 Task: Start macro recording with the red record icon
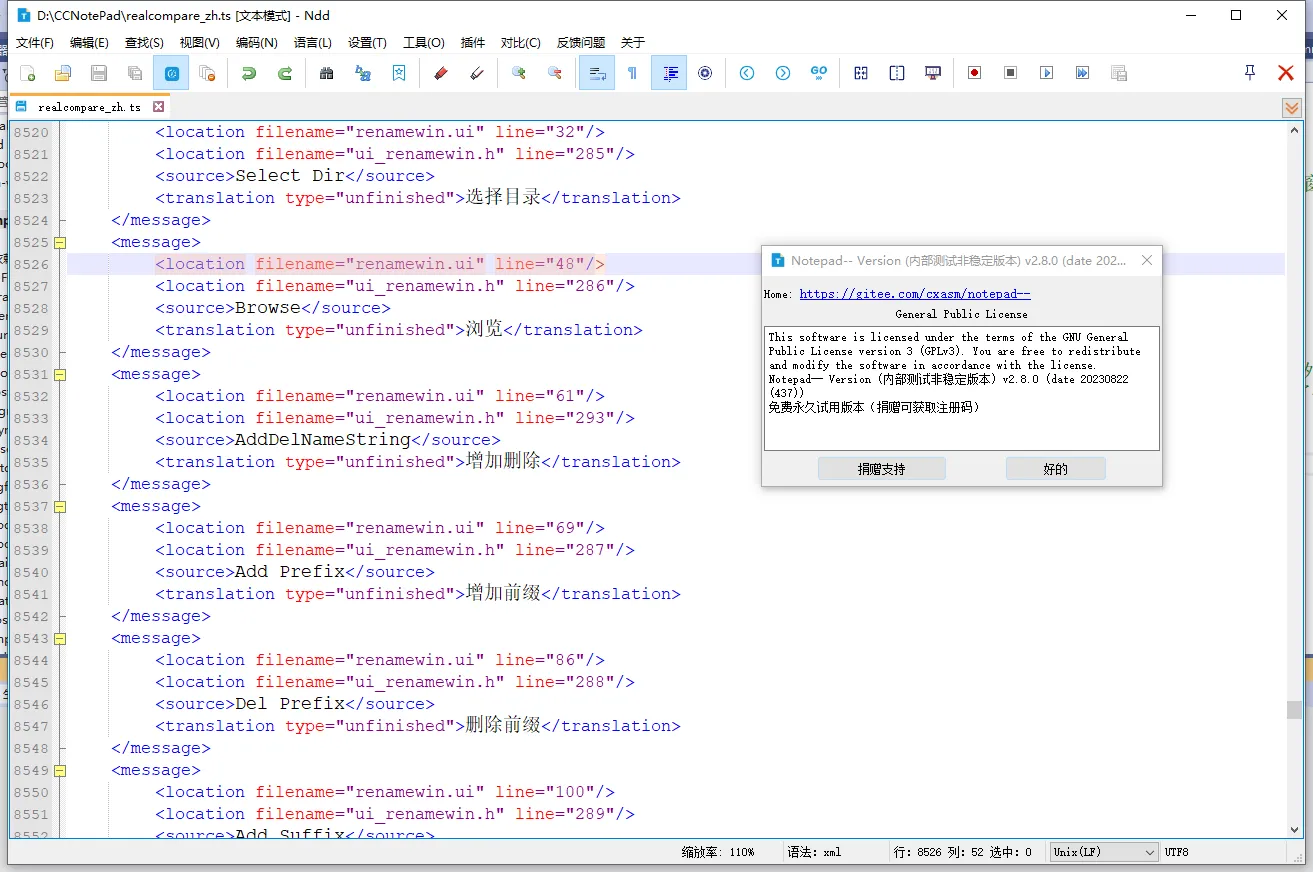(x=974, y=72)
